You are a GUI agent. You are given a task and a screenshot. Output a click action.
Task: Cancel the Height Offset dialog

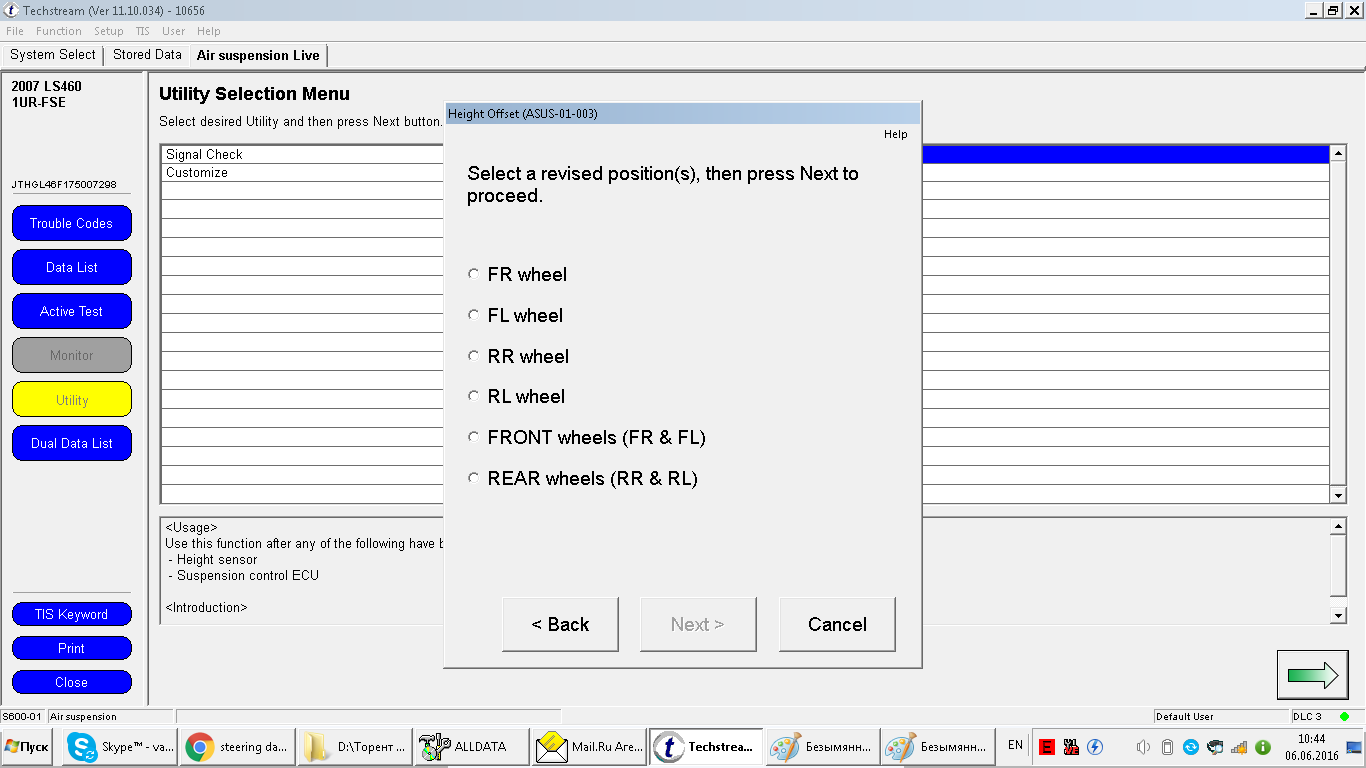(x=837, y=625)
